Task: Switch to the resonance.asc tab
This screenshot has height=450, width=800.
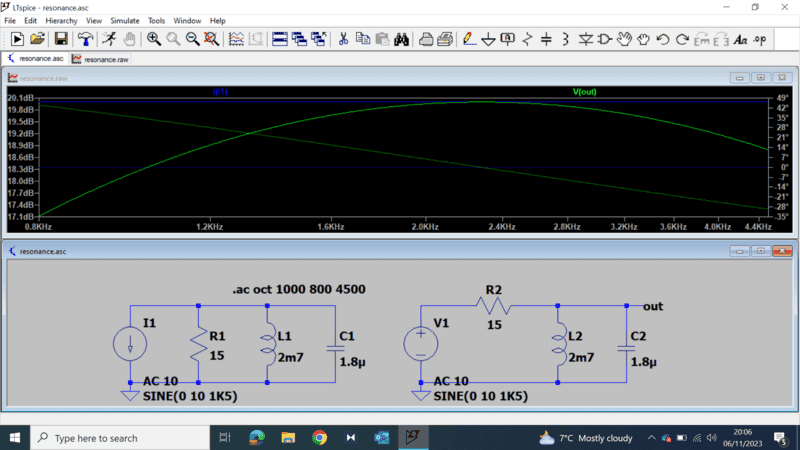Action: (x=35, y=59)
